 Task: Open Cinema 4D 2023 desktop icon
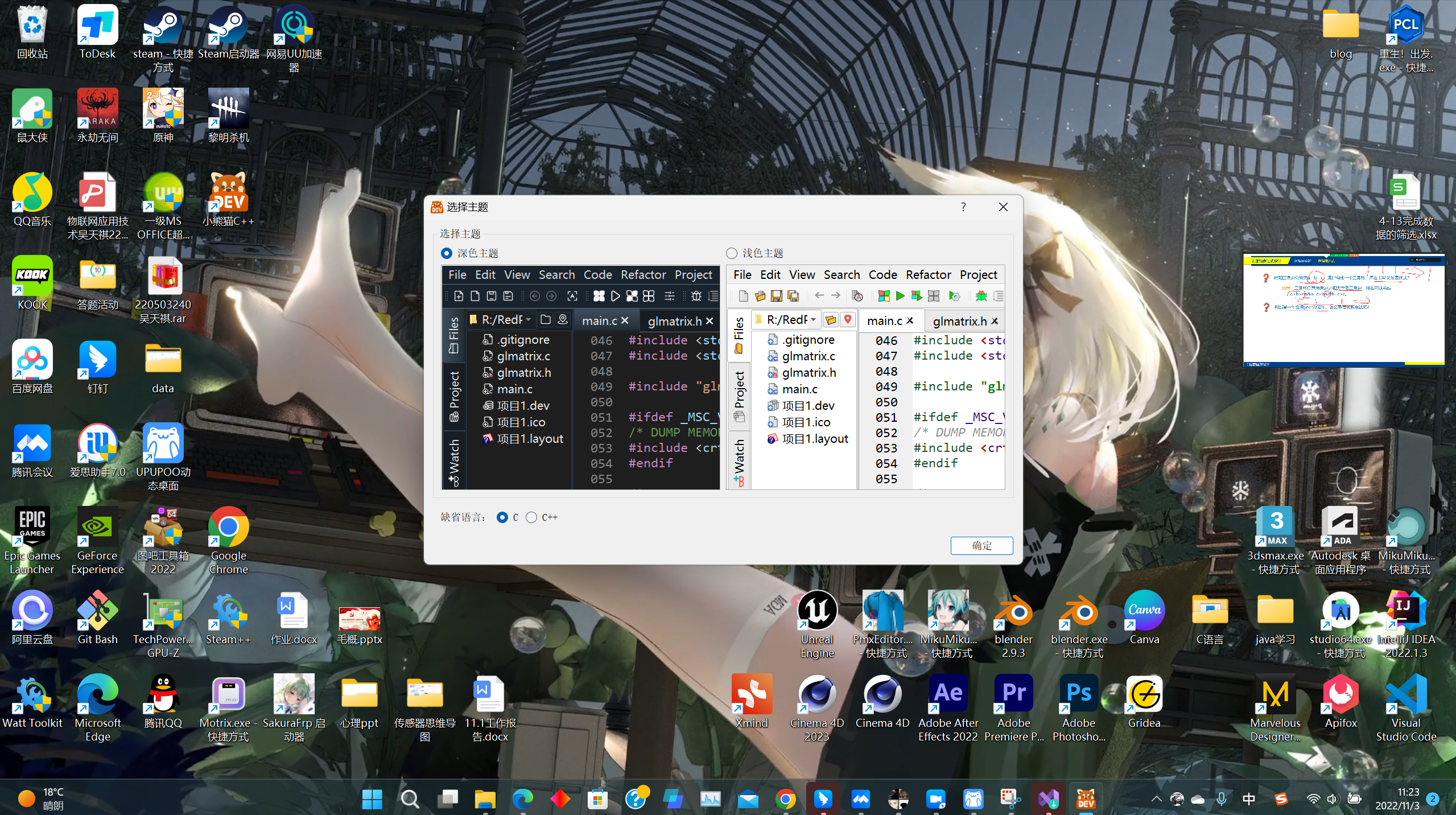pos(817,708)
